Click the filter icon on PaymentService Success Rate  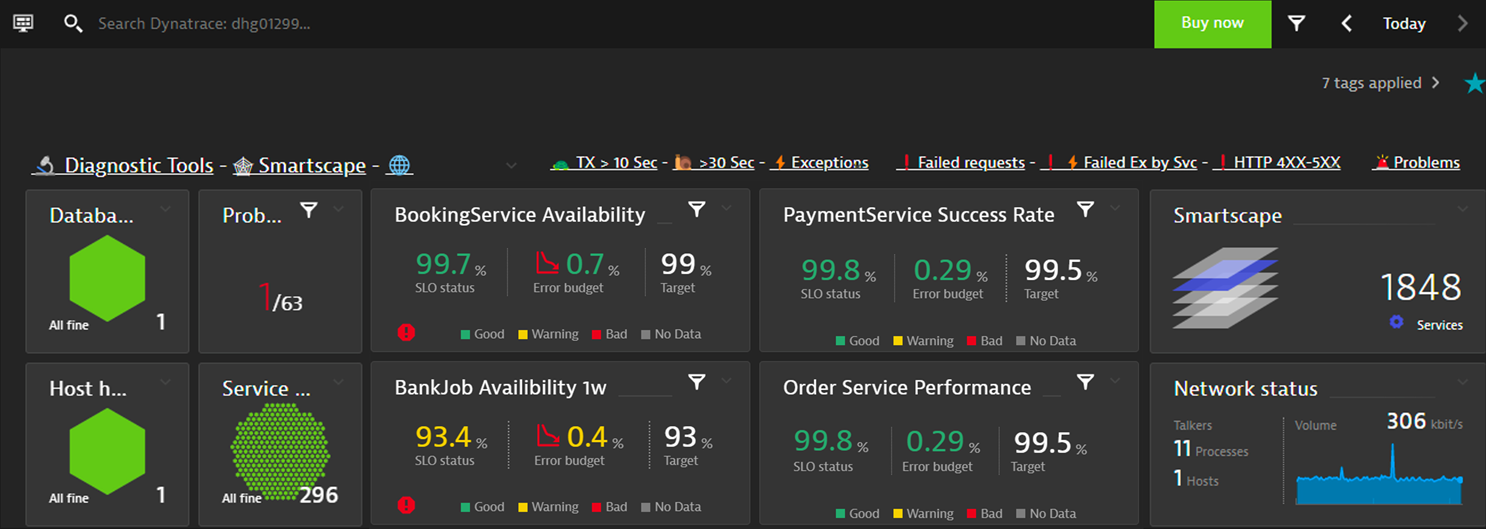[x=1085, y=209]
